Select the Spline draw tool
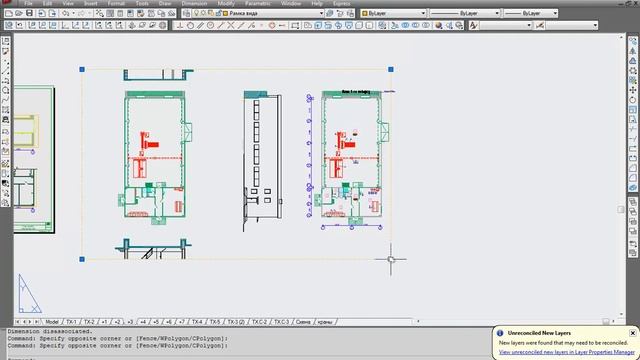640x360 pixels. pos(5,100)
